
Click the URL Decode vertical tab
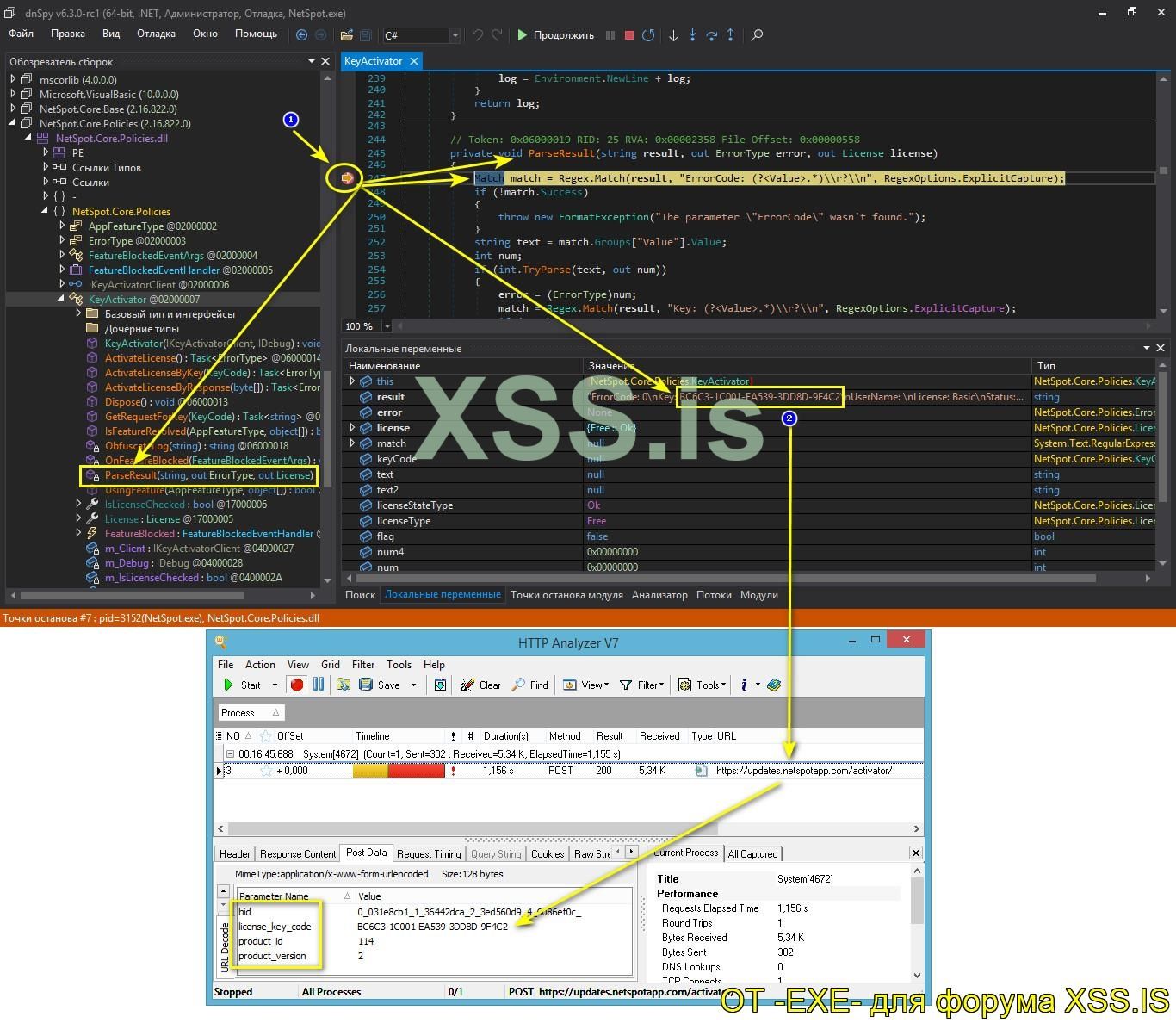pos(225,947)
